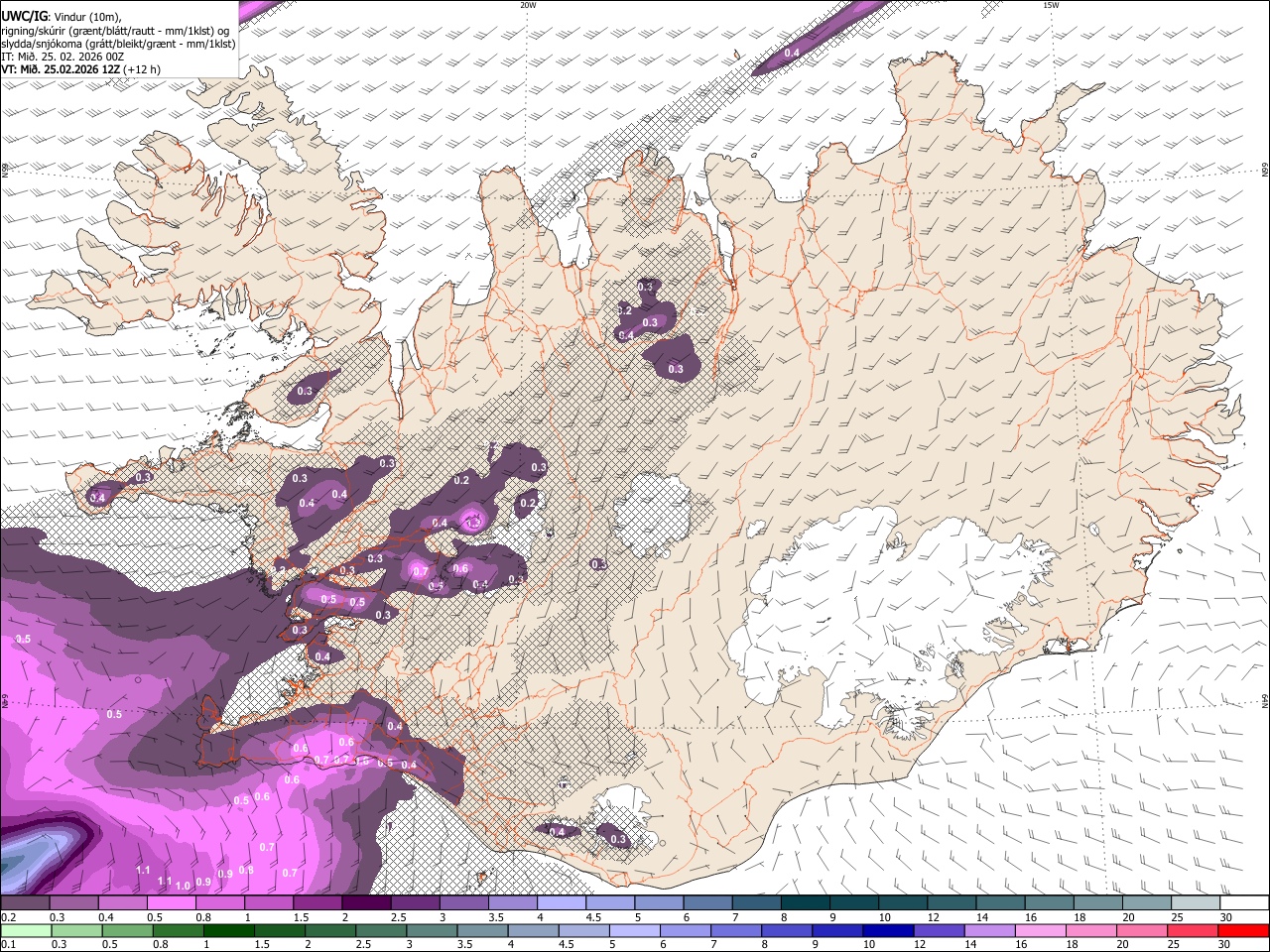Click the '1.0' precipitation value on the map

coord(183,885)
